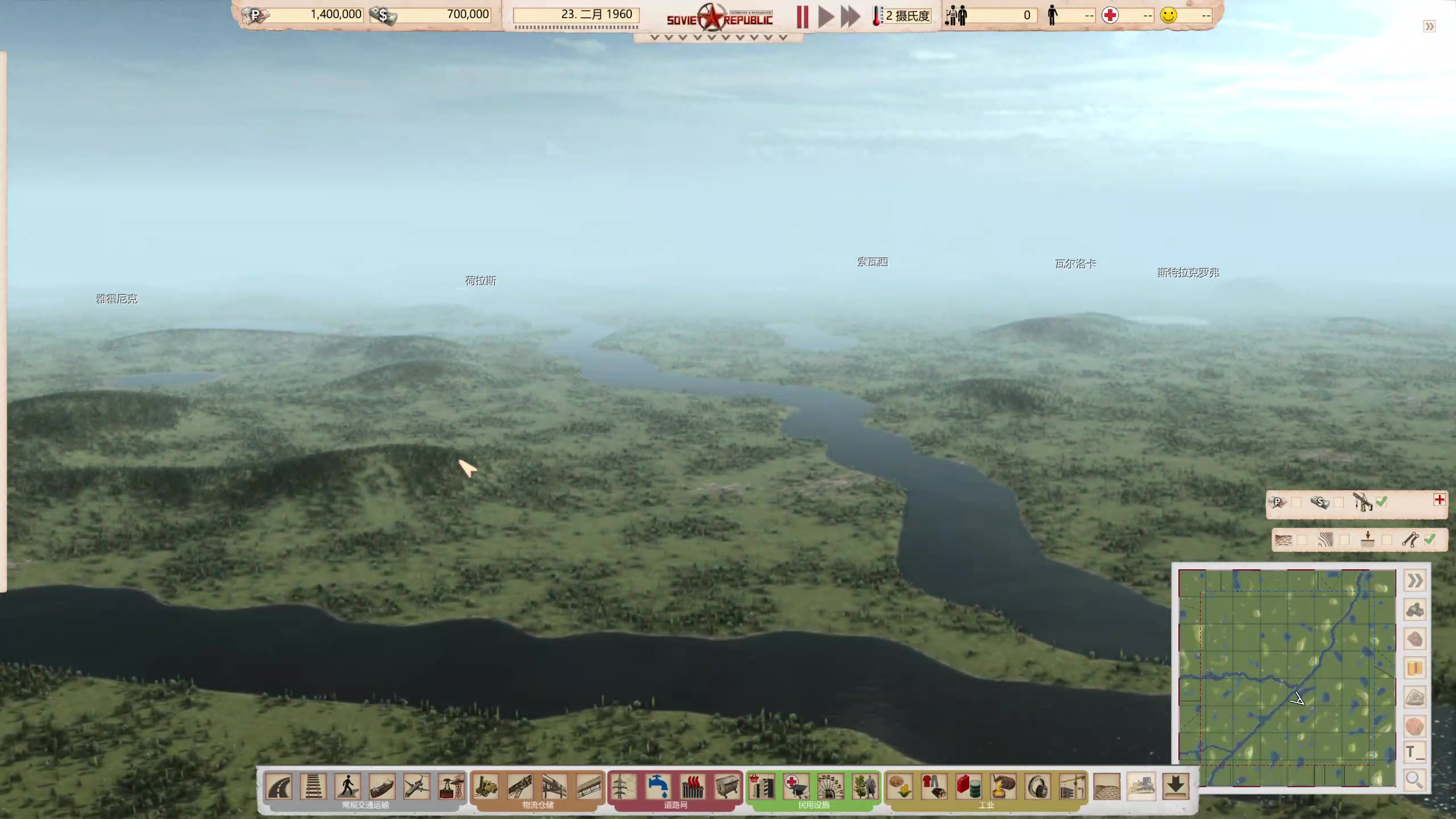Select the road construction icon
The image size is (1456, 819).
pos(279,787)
